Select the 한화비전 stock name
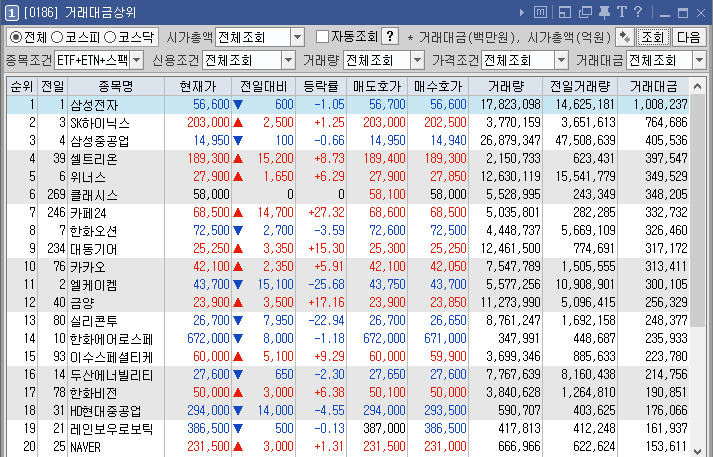713x457 pixels. click(94, 393)
